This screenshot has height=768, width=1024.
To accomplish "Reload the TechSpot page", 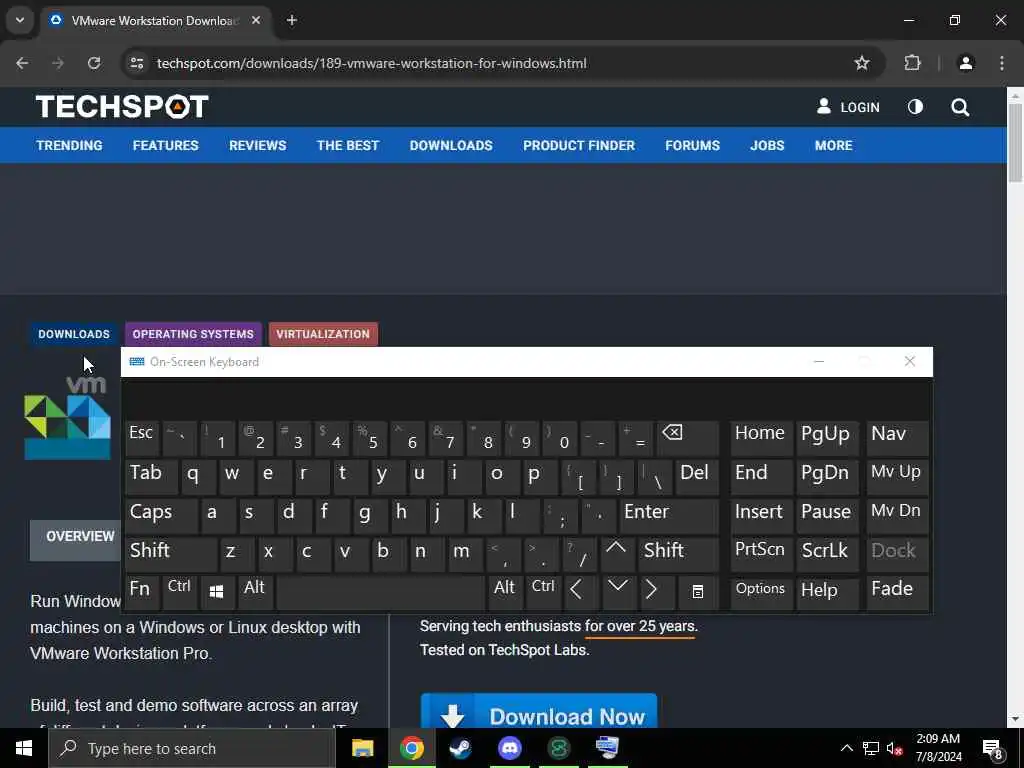I will click(94, 63).
